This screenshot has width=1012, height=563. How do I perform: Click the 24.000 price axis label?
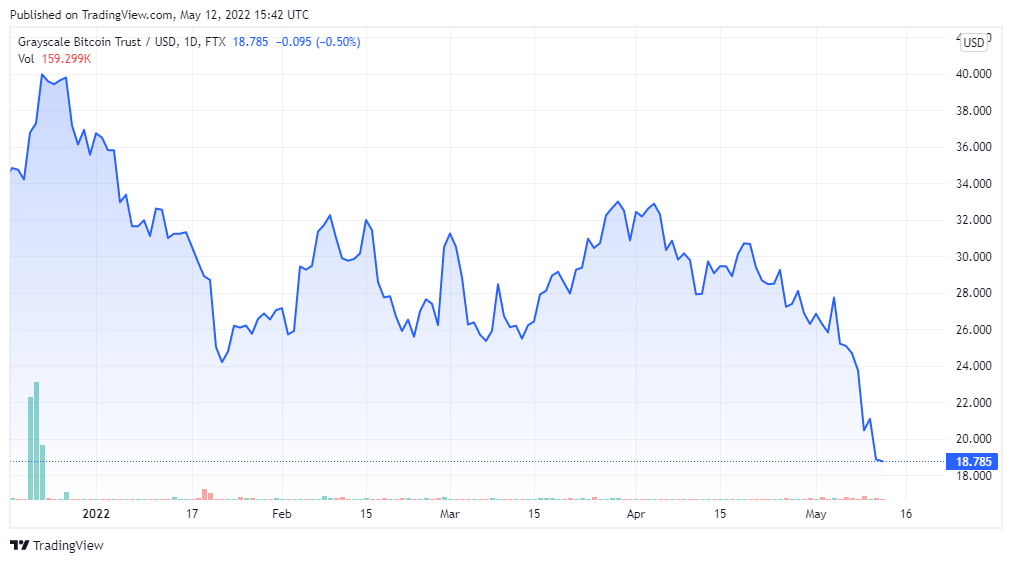(x=973, y=365)
